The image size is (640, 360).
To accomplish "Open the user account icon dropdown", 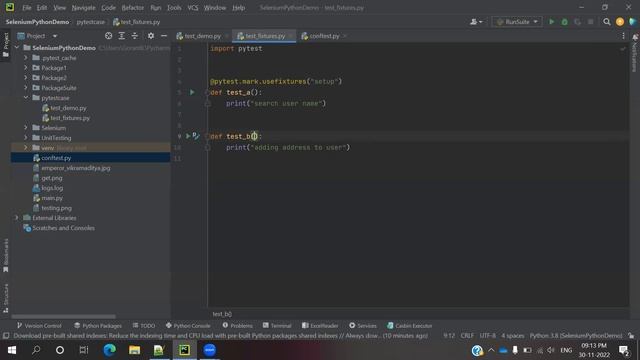I will tap(476, 22).
